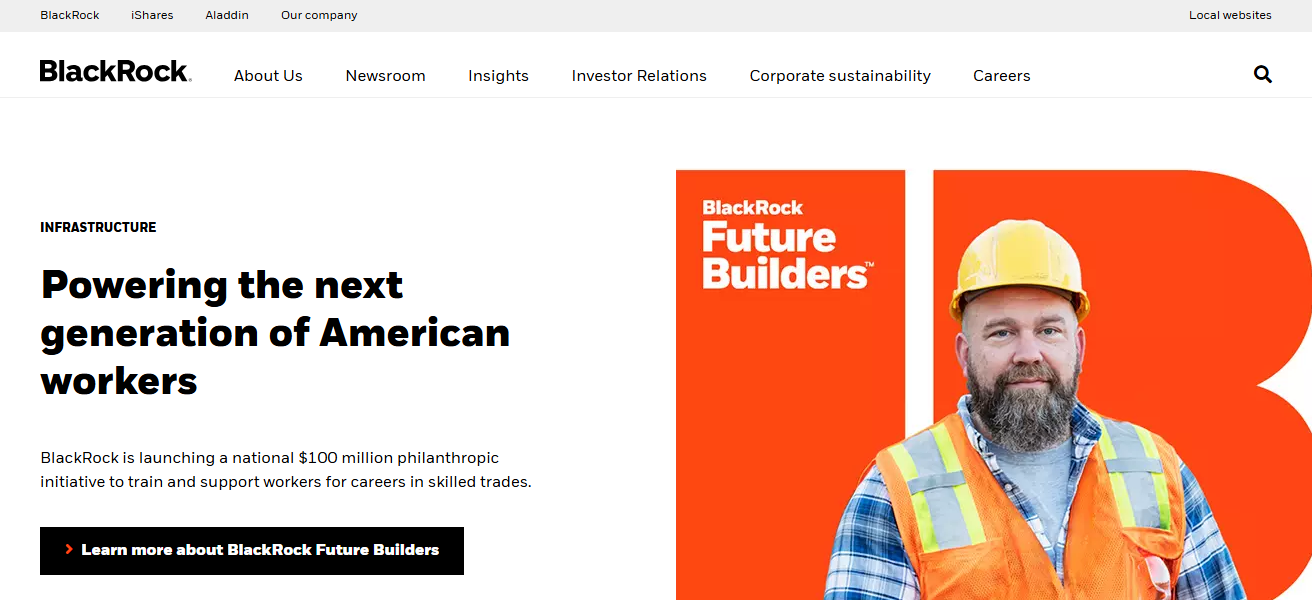
Task: Click the BlackRock logo in header
Action: (x=115, y=71)
